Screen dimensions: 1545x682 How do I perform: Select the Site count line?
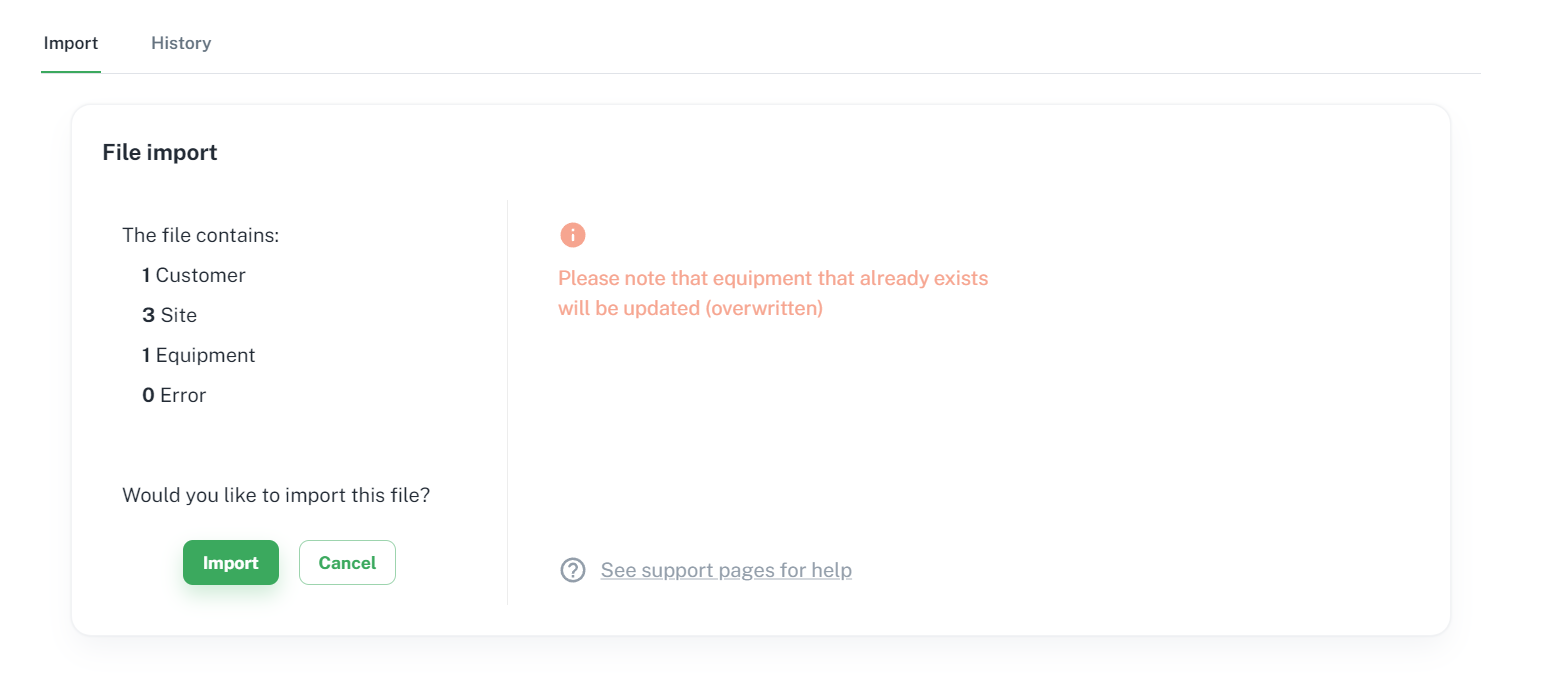click(170, 315)
